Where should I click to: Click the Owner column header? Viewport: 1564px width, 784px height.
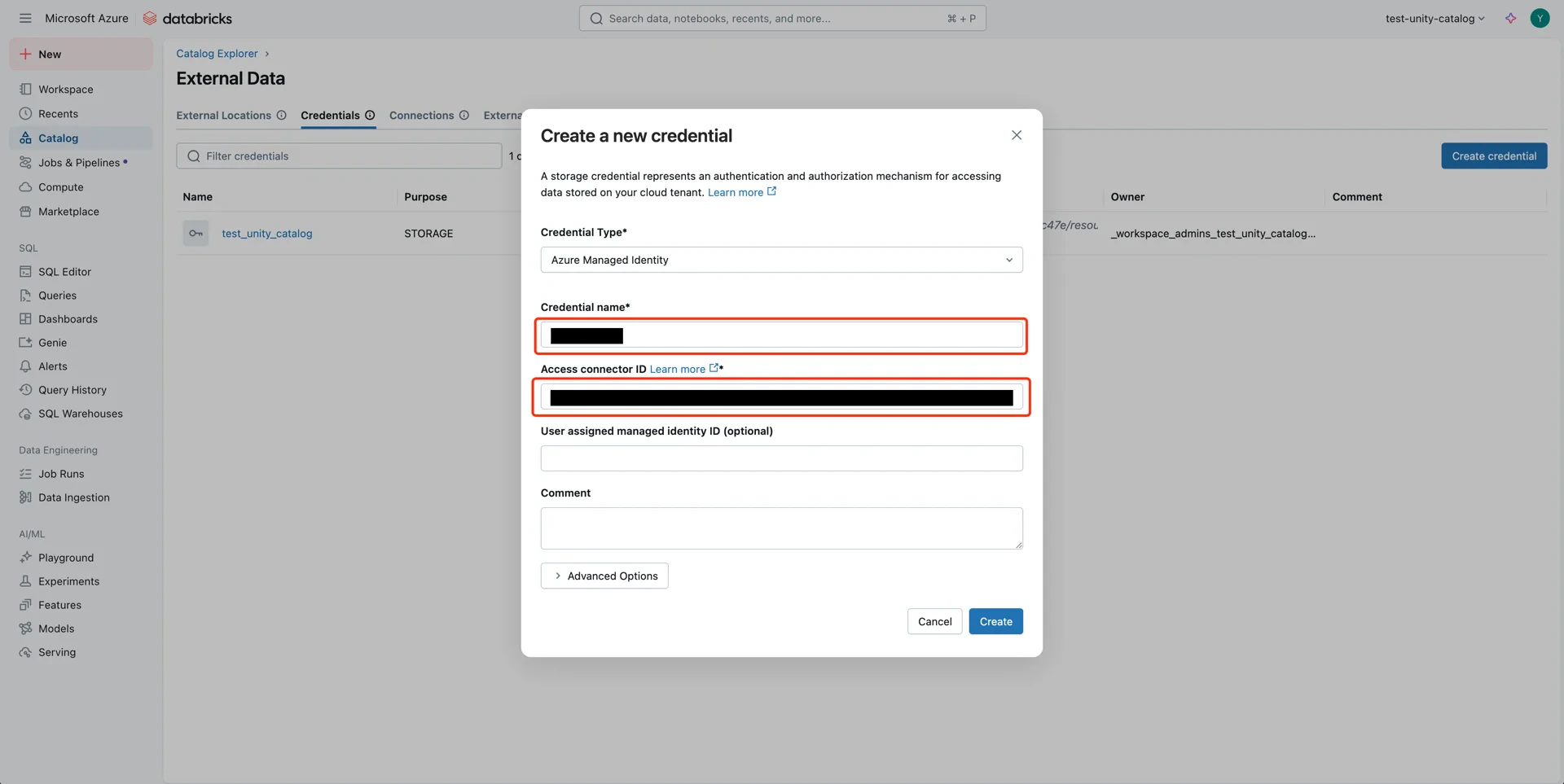click(x=1127, y=197)
